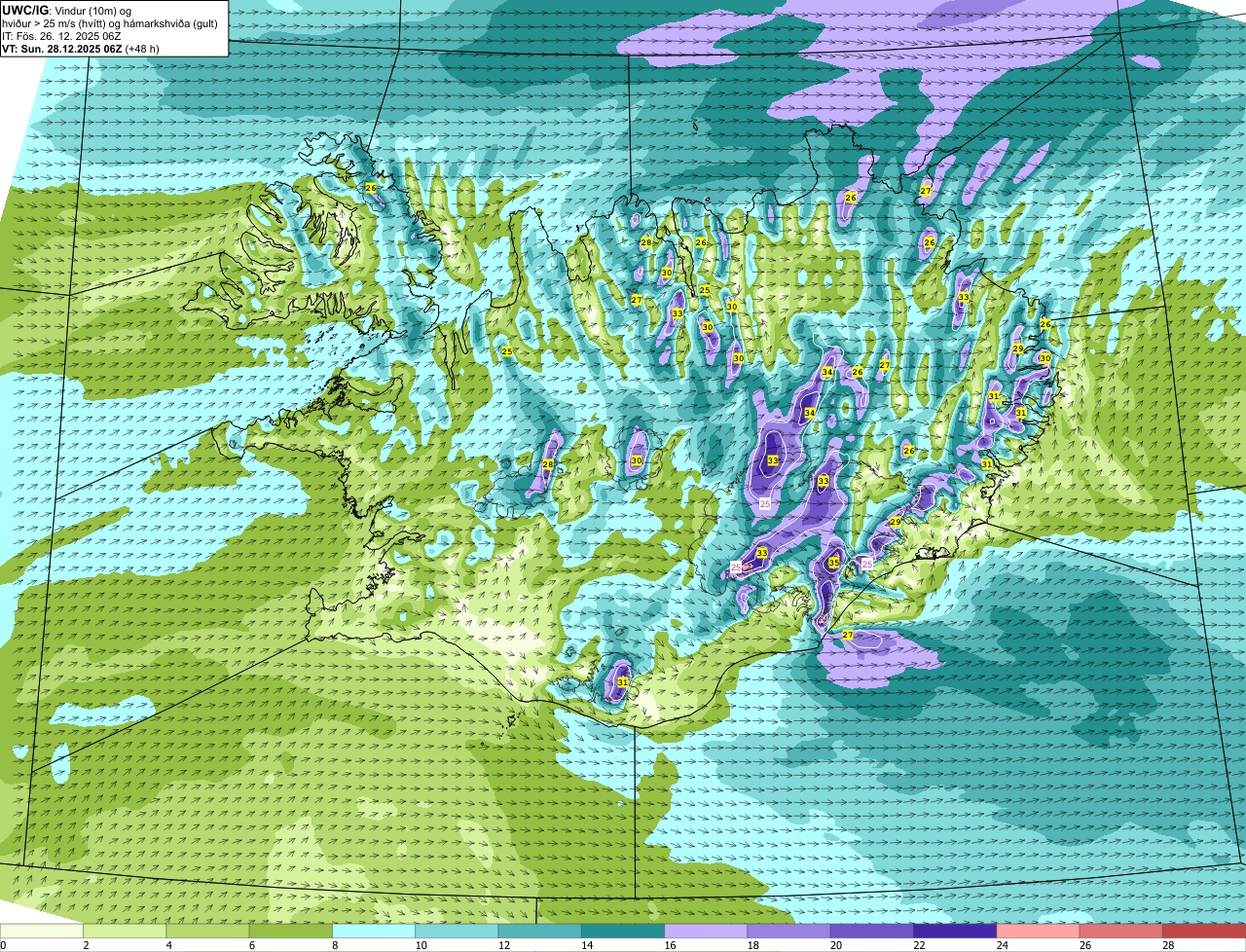The width and height of the screenshot is (1246, 952).
Task: Select the legend scale value 8
Action: click(x=333, y=945)
